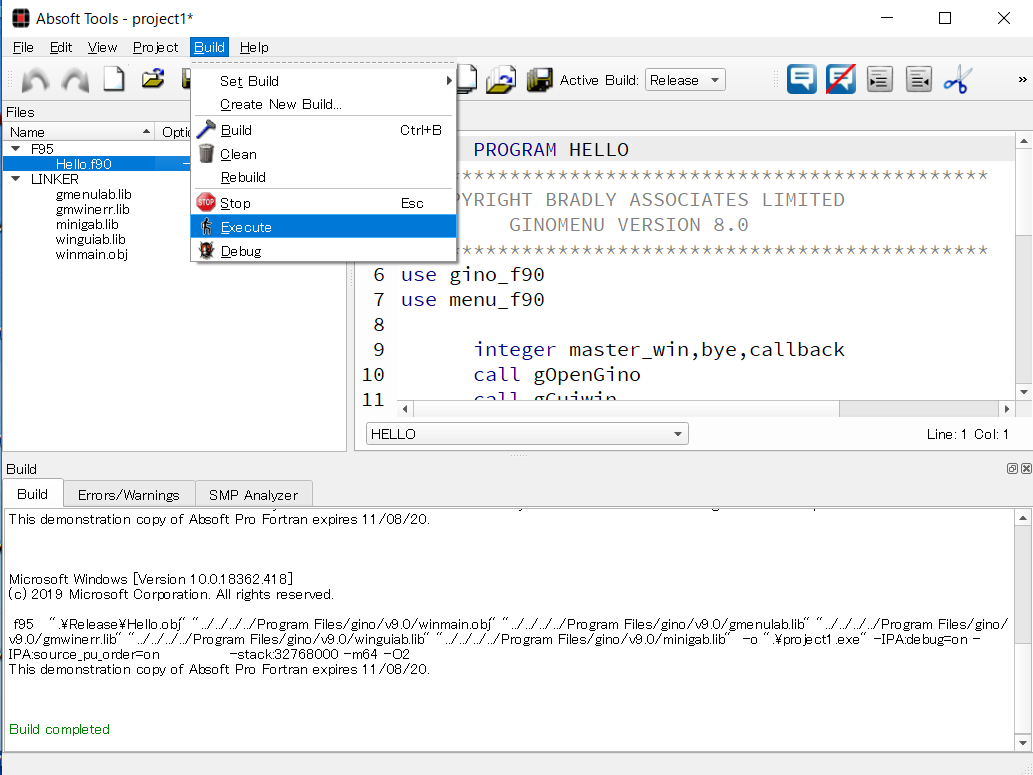Click the red STOP sign icon
1033x775 pixels.
coord(206,202)
